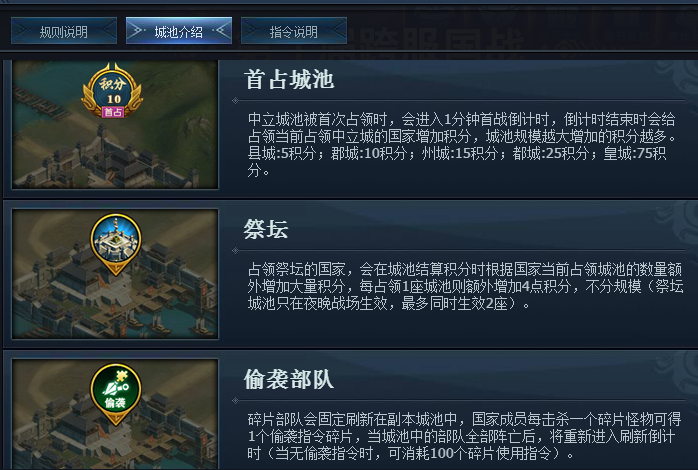
Task: Select the 城池介绍 tab
Action: coord(179,31)
